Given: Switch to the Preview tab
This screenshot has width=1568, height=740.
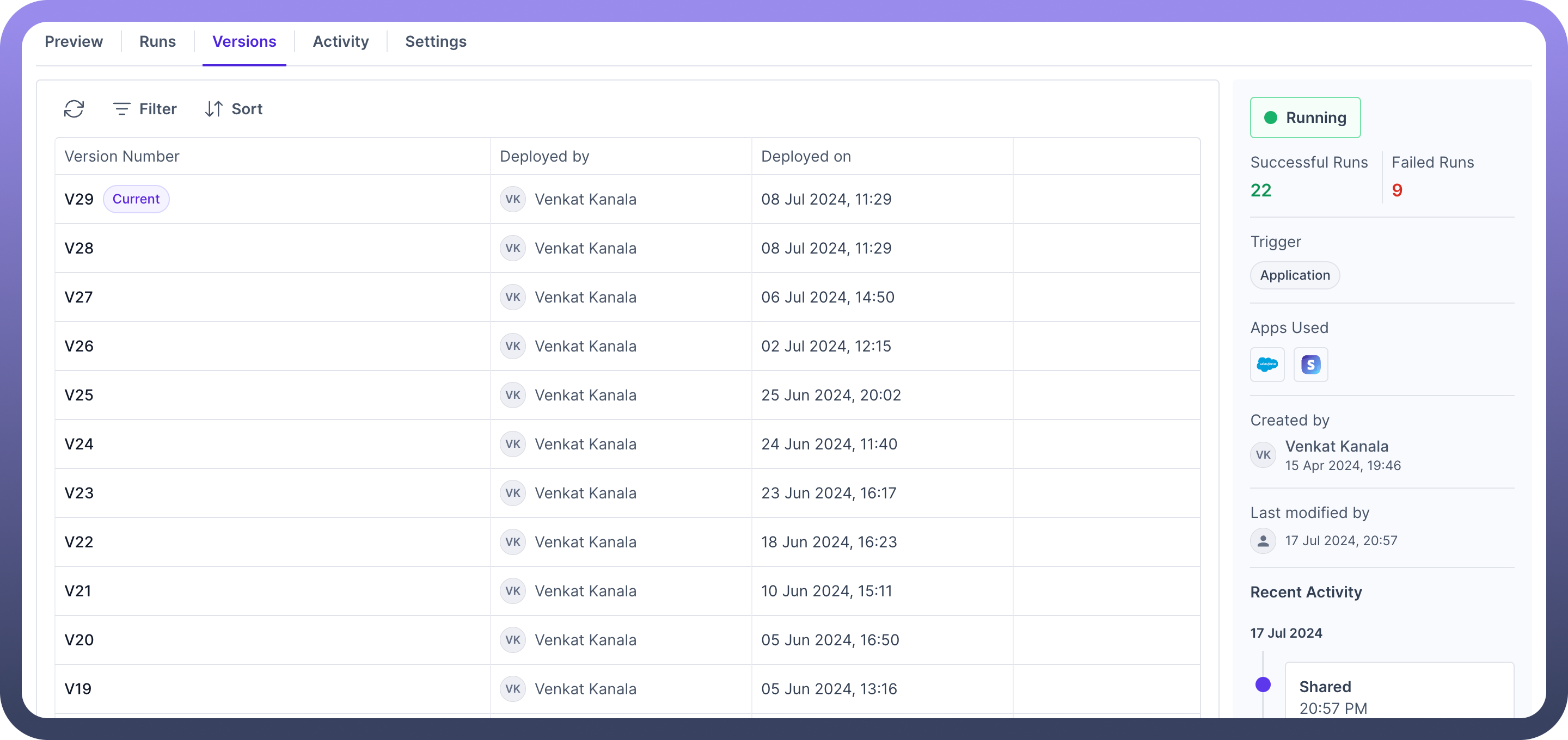Looking at the screenshot, I should coord(73,41).
